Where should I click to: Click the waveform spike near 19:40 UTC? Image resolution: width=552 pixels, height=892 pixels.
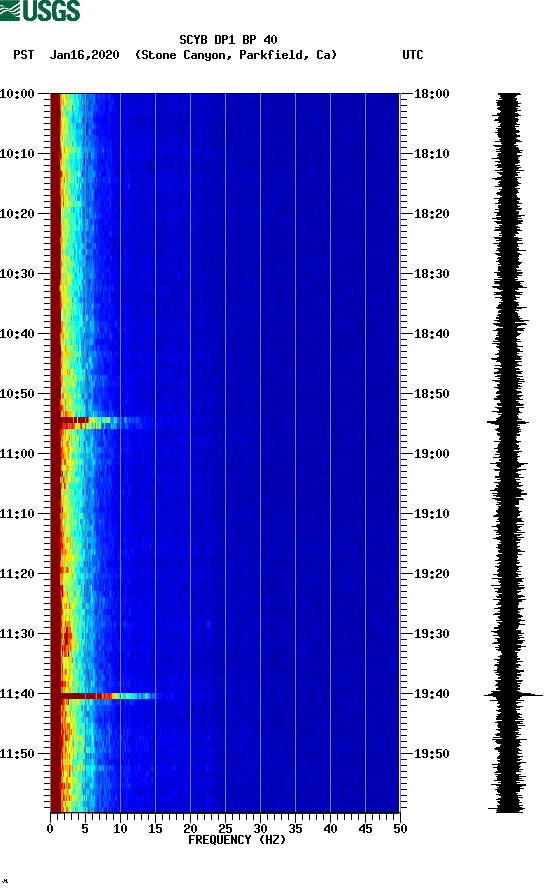[x=514, y=695]
